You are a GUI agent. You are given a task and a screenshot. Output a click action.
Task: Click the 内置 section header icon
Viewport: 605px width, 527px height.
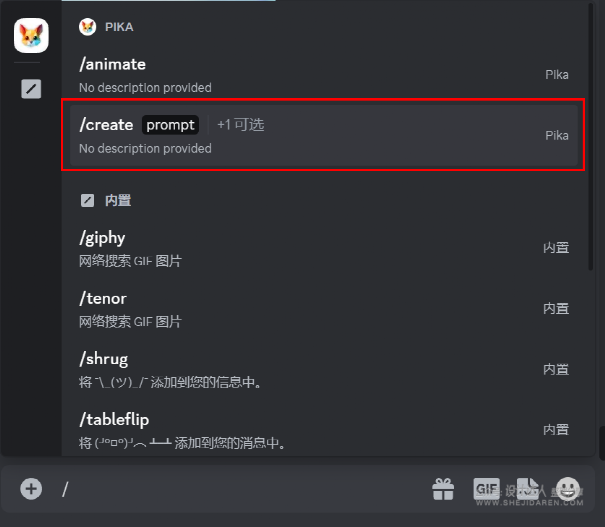coord(88,200)
